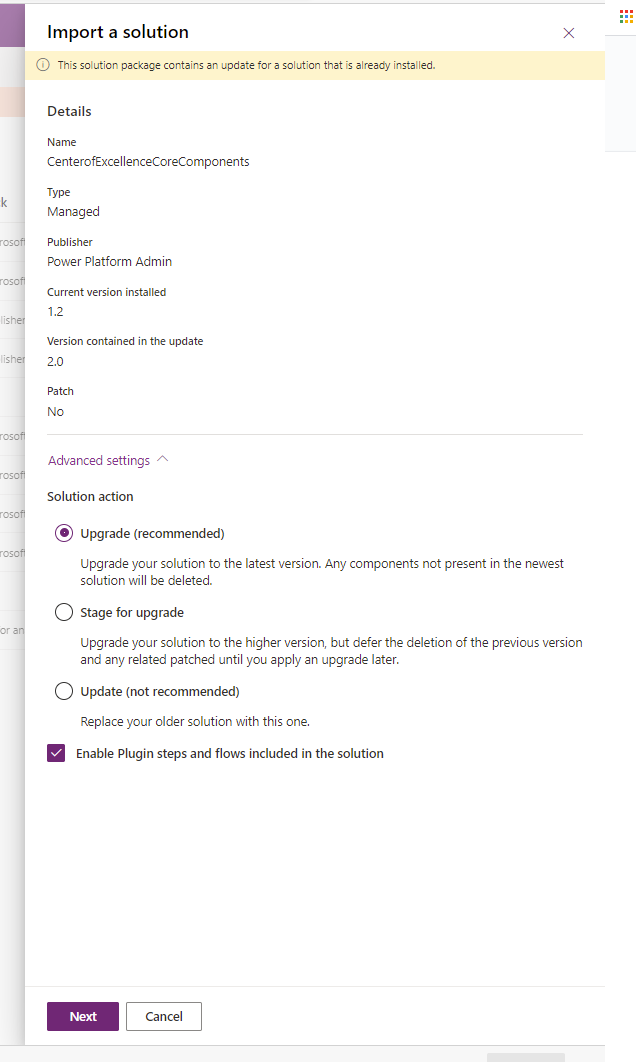The height and width of the screenshot is (1062, 636).
Task: Click the Next button
Action: [82, 1016]
